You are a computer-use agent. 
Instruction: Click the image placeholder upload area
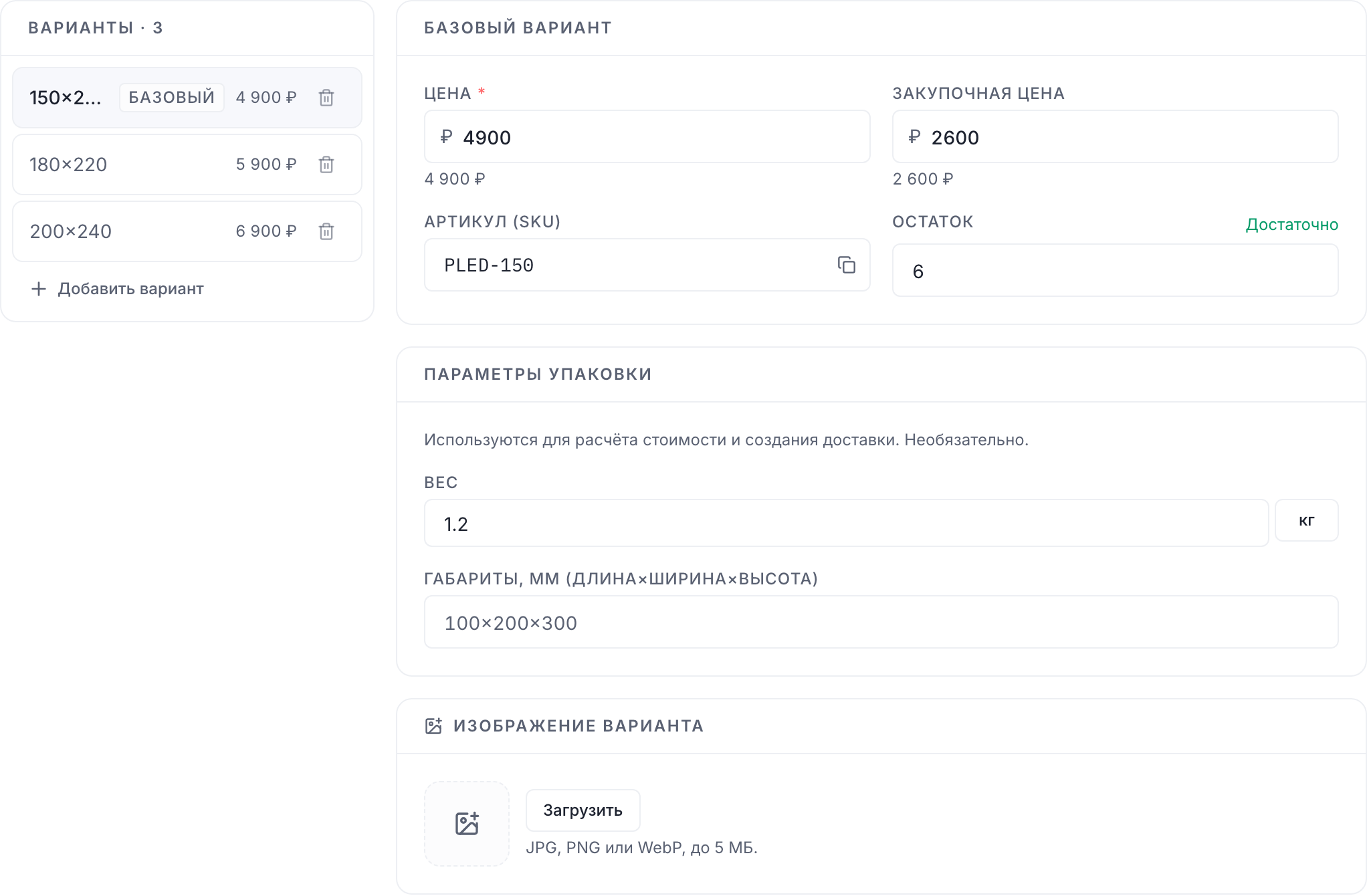pyautogui.click(x=467, y=824)
